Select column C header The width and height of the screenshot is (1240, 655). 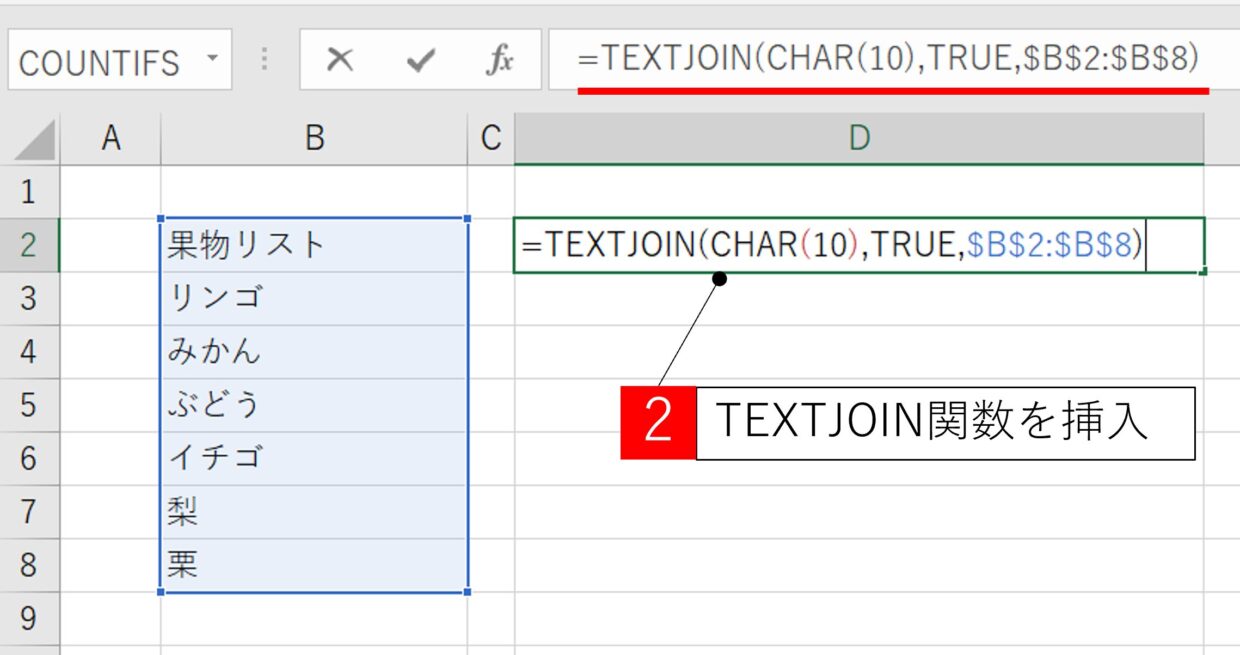[x=490, y=139]
